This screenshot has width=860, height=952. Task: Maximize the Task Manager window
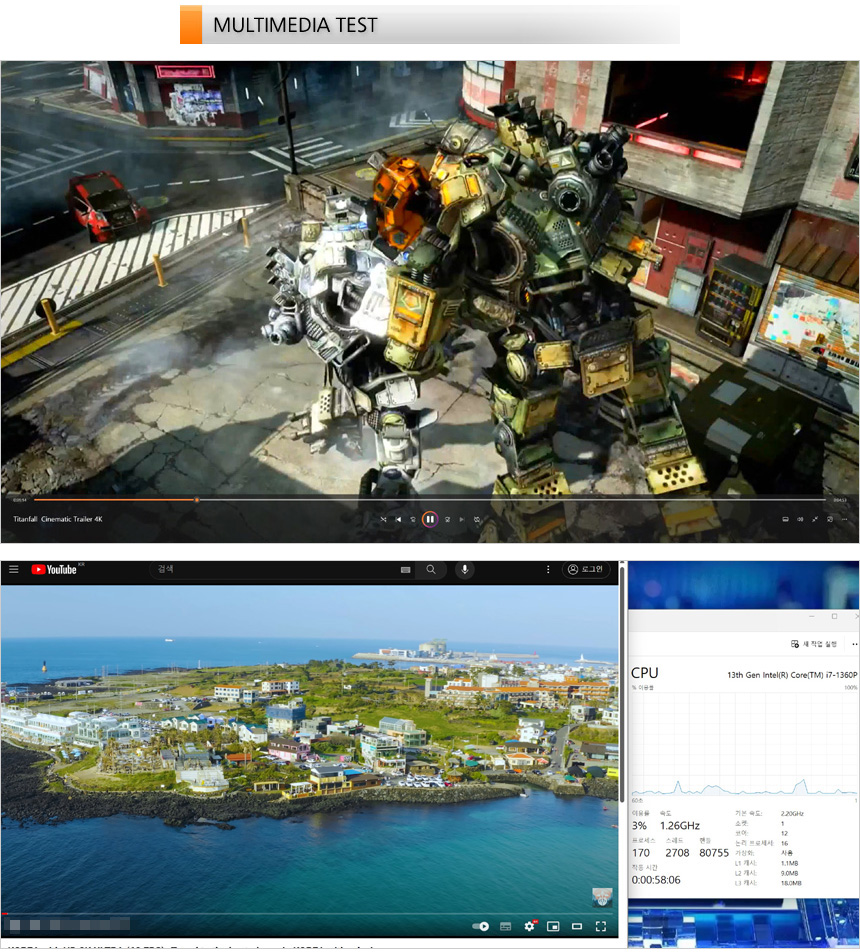[x=834, y=616]
